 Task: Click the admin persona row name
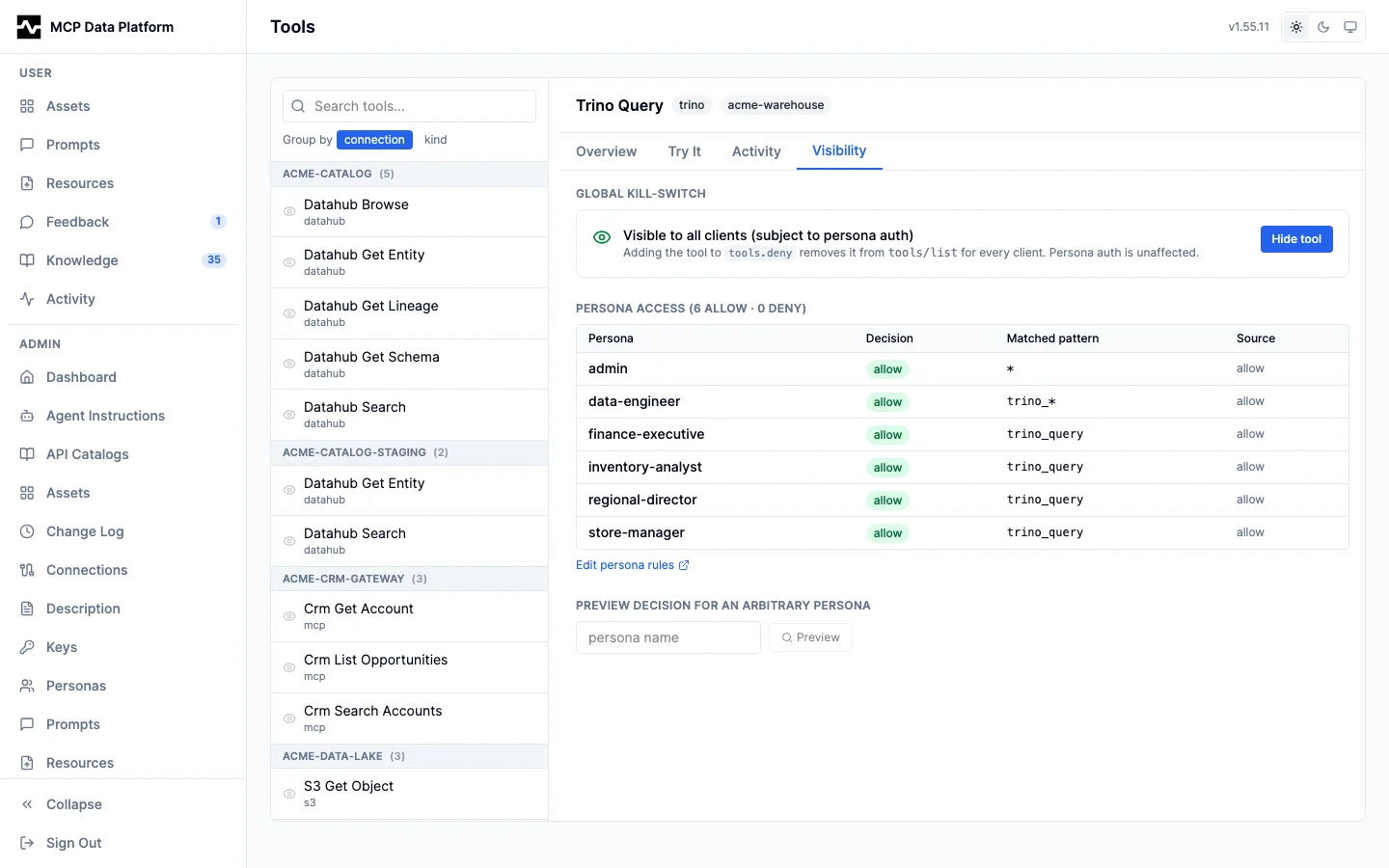click(608, 368)
